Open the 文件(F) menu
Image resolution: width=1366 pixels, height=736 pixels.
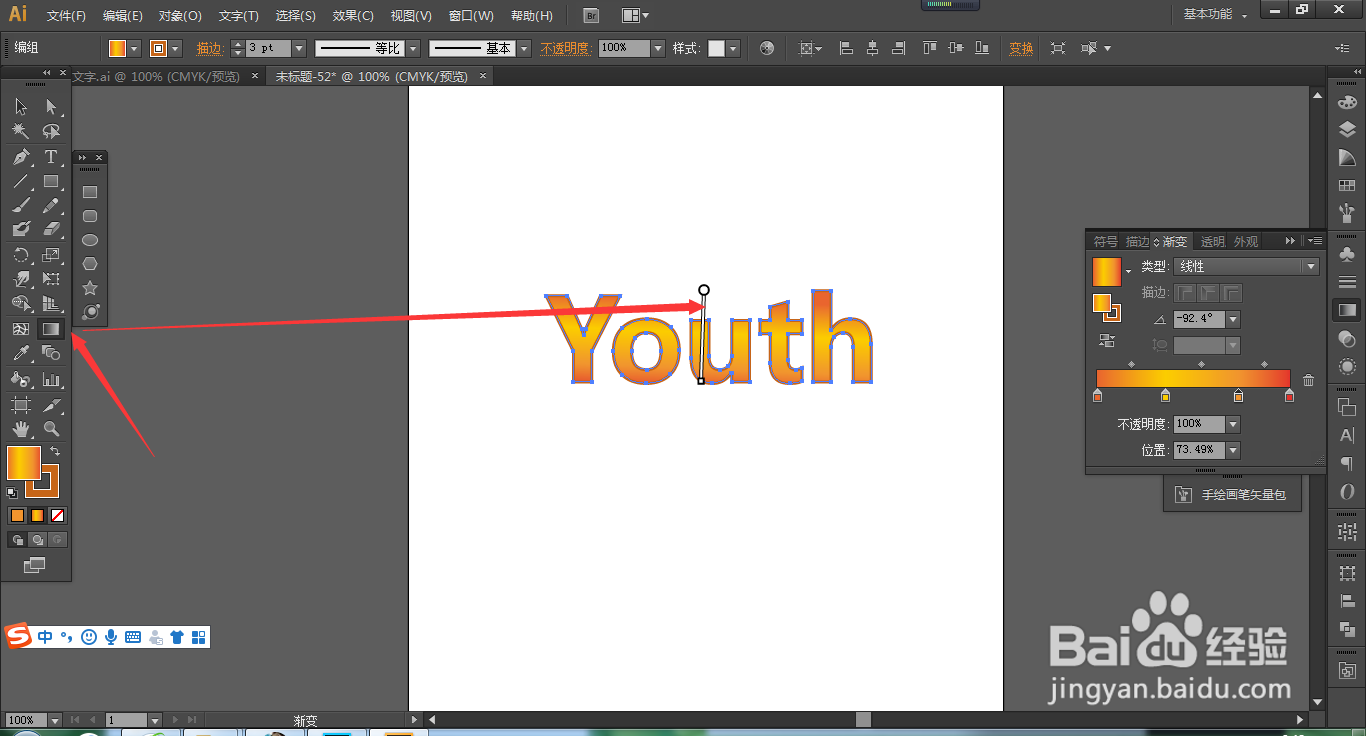(x=66, y=16)
